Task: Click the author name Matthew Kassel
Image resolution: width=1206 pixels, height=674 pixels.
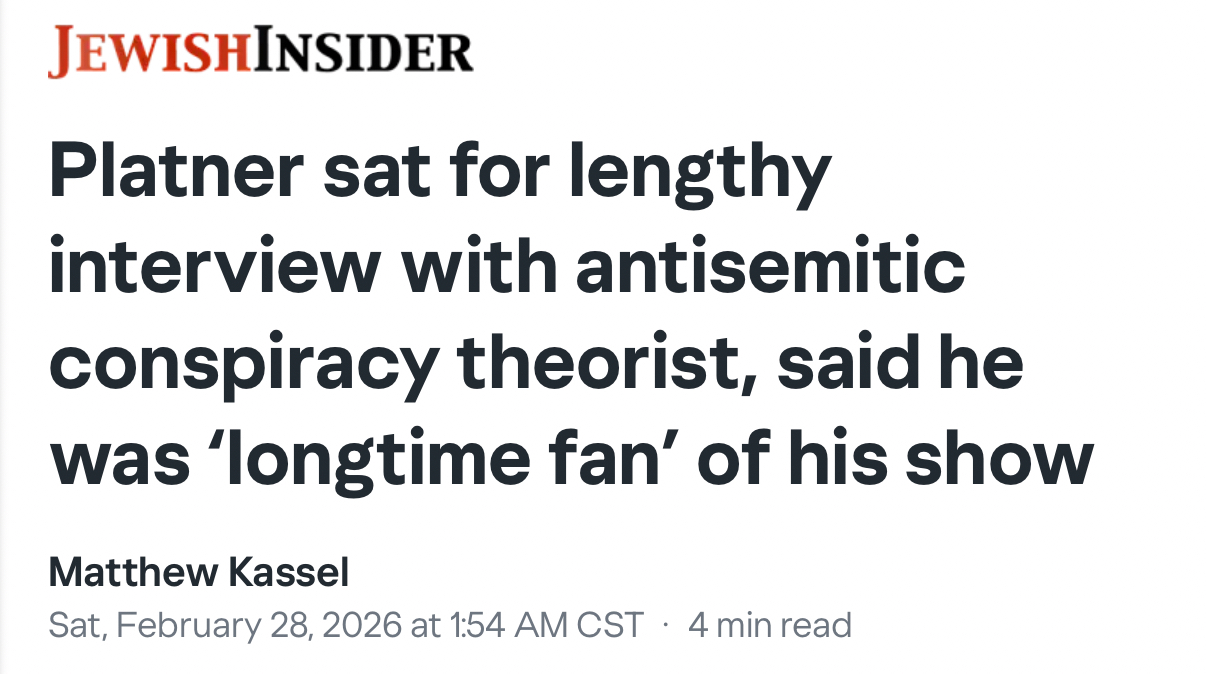Action: (x=199, y=574)
